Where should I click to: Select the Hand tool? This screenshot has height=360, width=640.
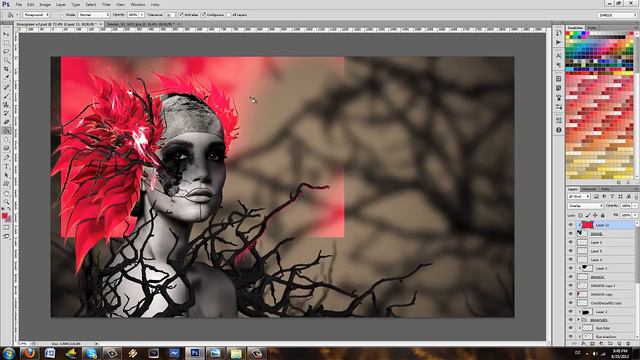click(x=6, y=193)
